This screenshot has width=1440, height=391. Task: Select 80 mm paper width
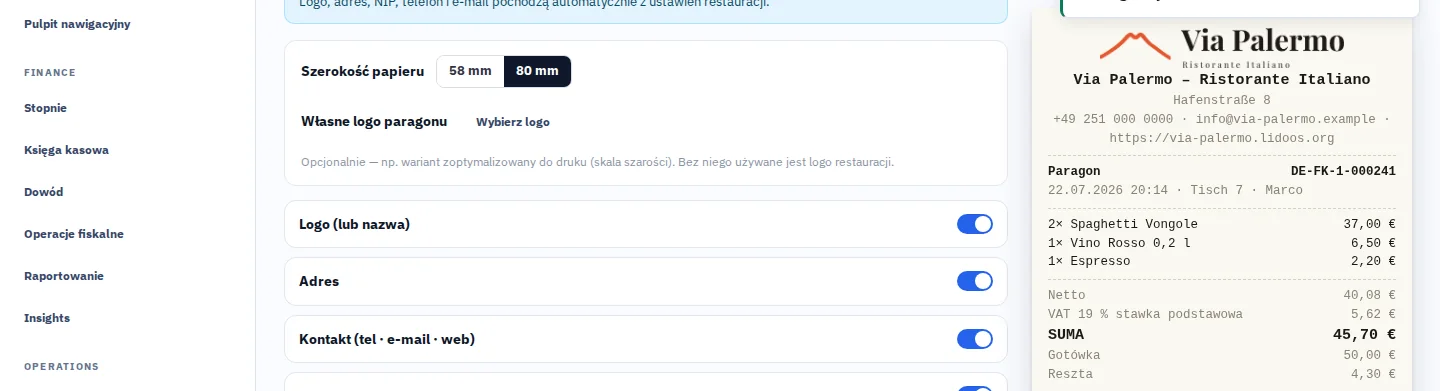coord(537,71)
